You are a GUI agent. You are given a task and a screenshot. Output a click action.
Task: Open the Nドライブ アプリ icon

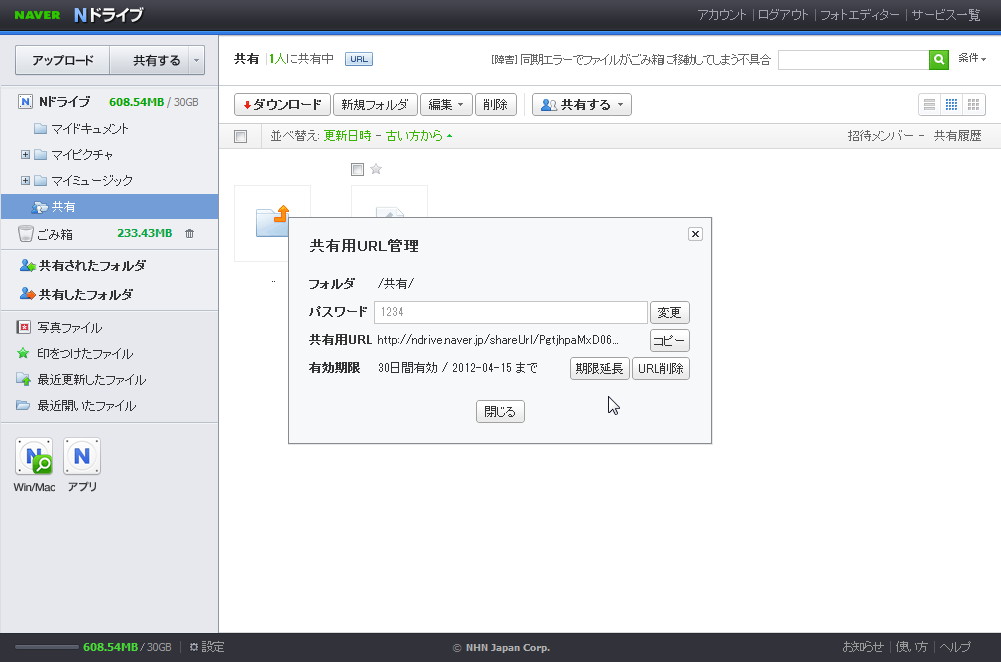[80, 455]
